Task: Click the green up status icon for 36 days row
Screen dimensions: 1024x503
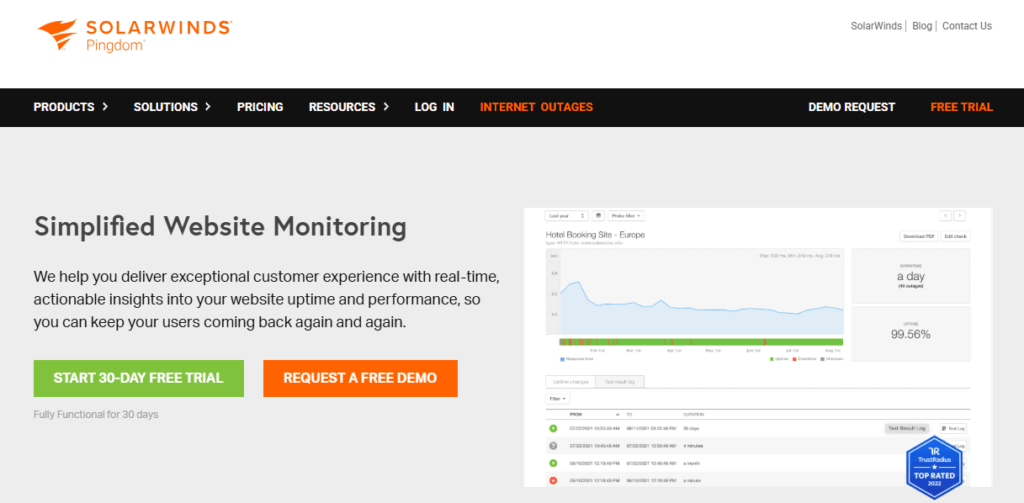Action: 553,429
